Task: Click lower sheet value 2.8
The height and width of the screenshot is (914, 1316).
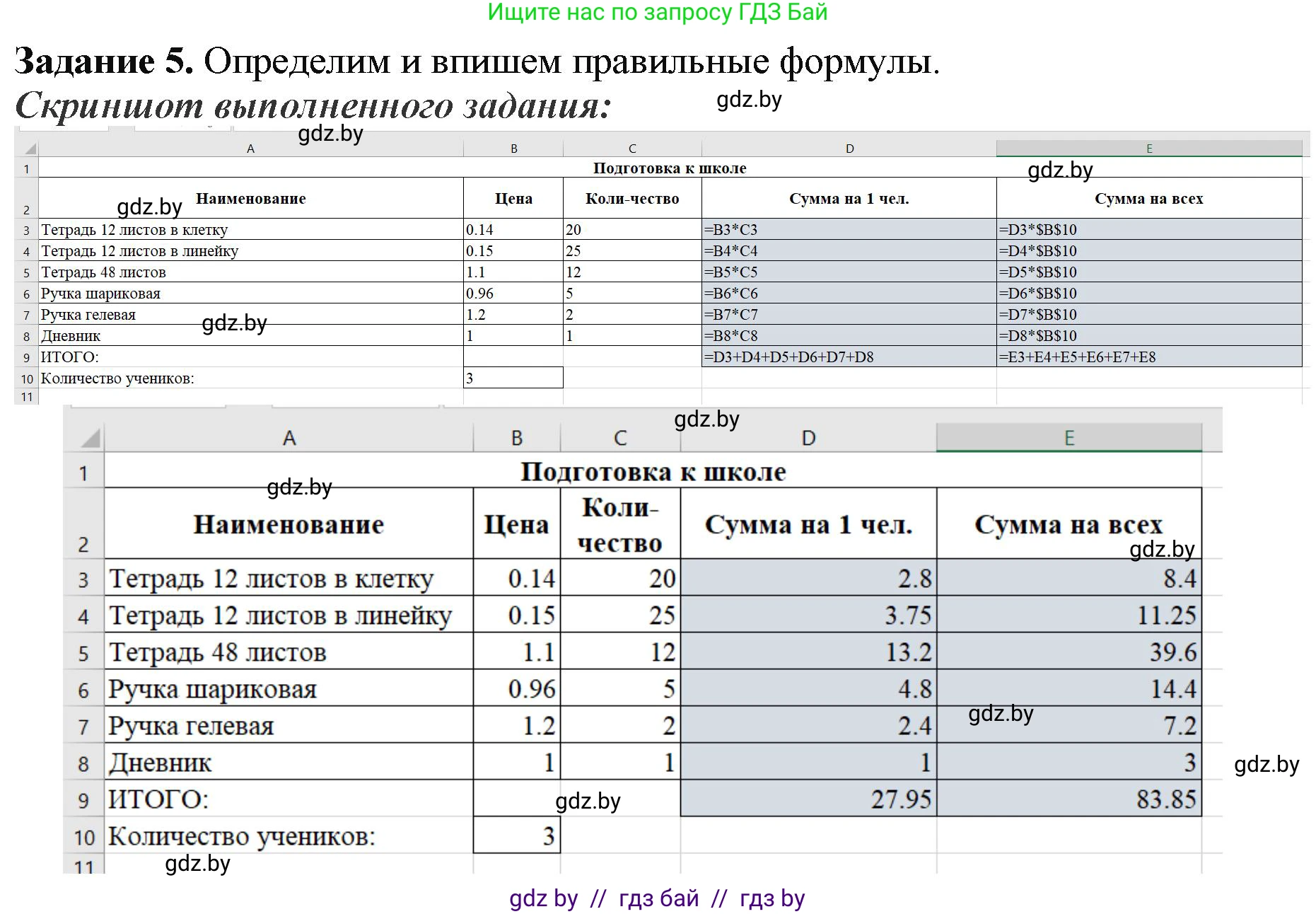Action: (808, 578)
